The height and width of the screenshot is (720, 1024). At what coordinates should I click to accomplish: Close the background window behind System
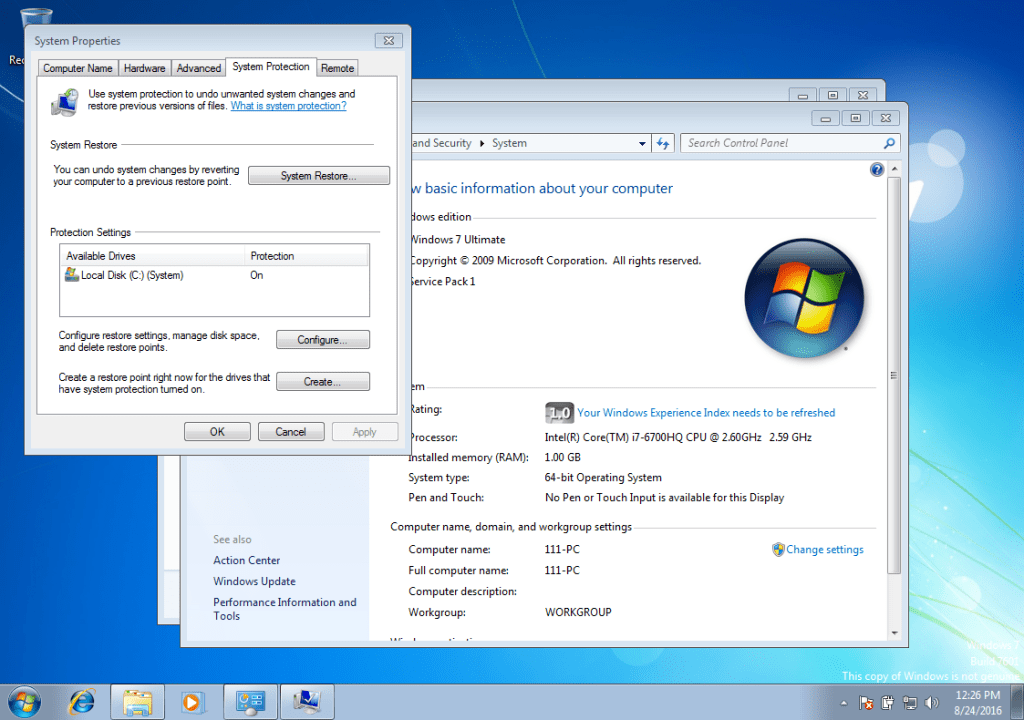click(x=863, y=95)
